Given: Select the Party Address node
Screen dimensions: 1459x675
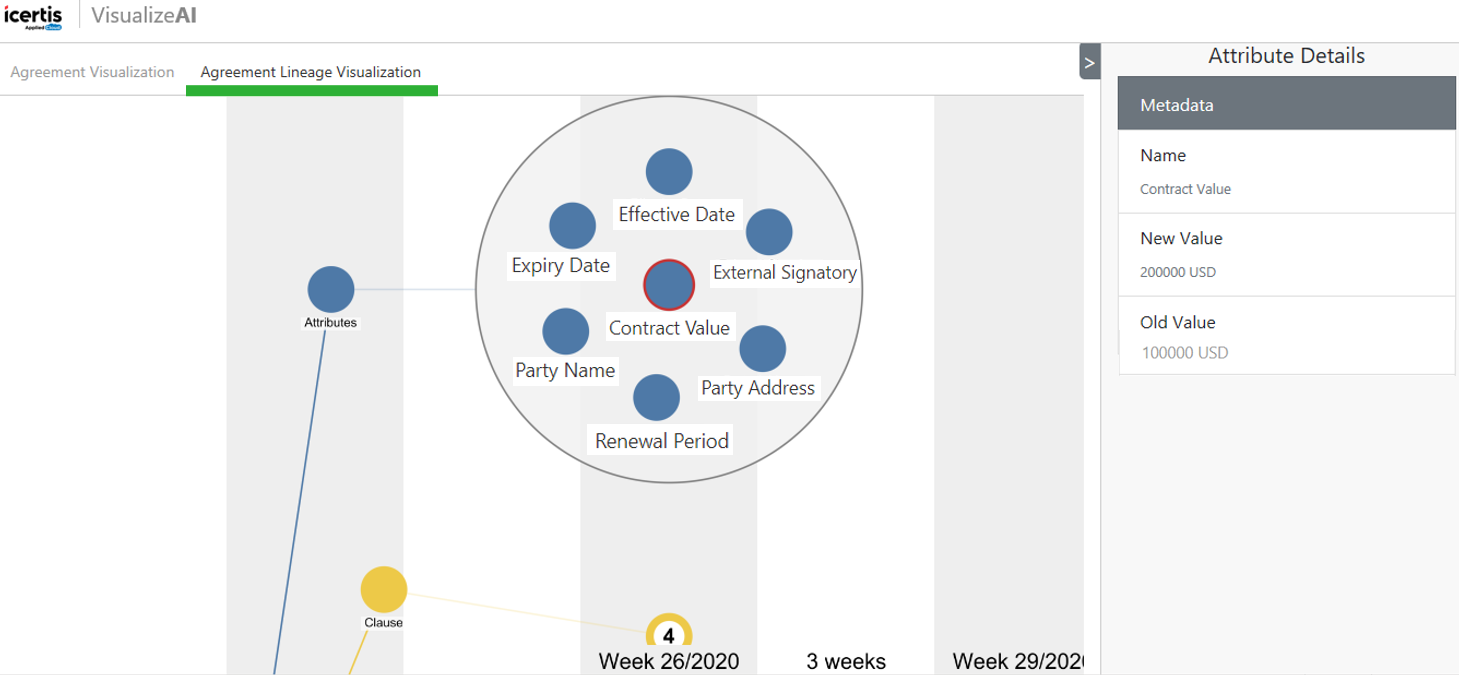Looking at the screenshot, I should (763, 349).
